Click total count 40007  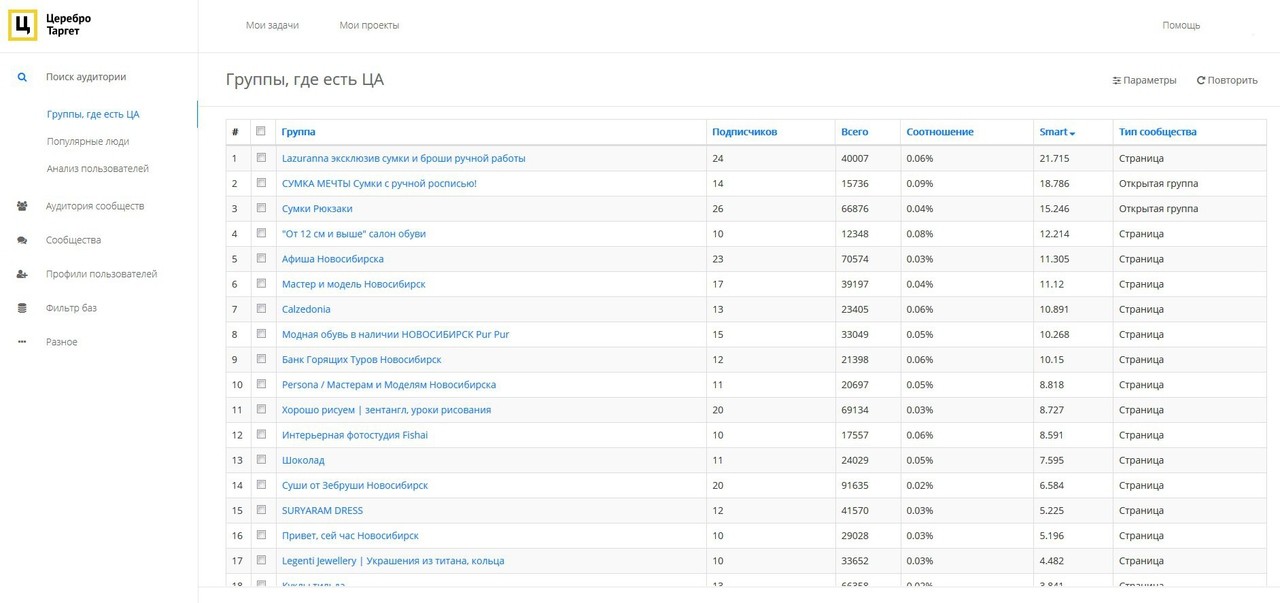tap(855, 158)
